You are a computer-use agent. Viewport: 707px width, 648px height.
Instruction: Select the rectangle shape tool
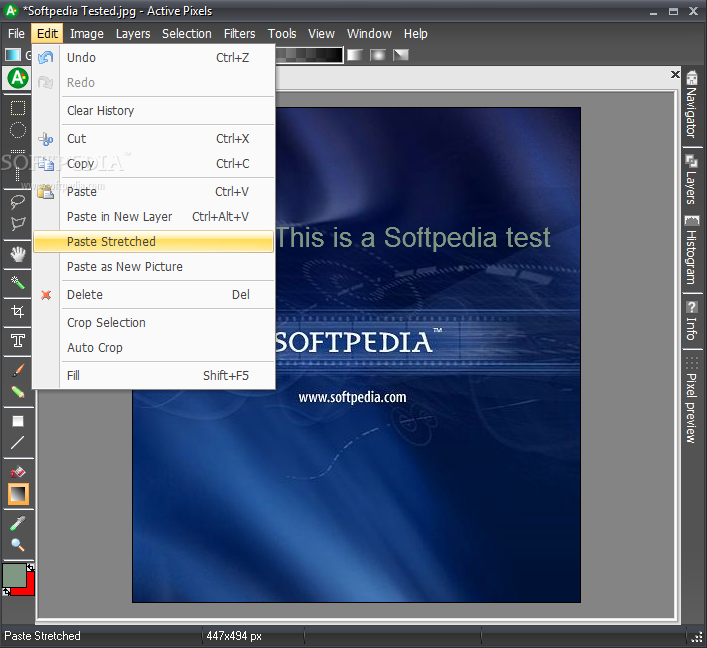[18, 421]
